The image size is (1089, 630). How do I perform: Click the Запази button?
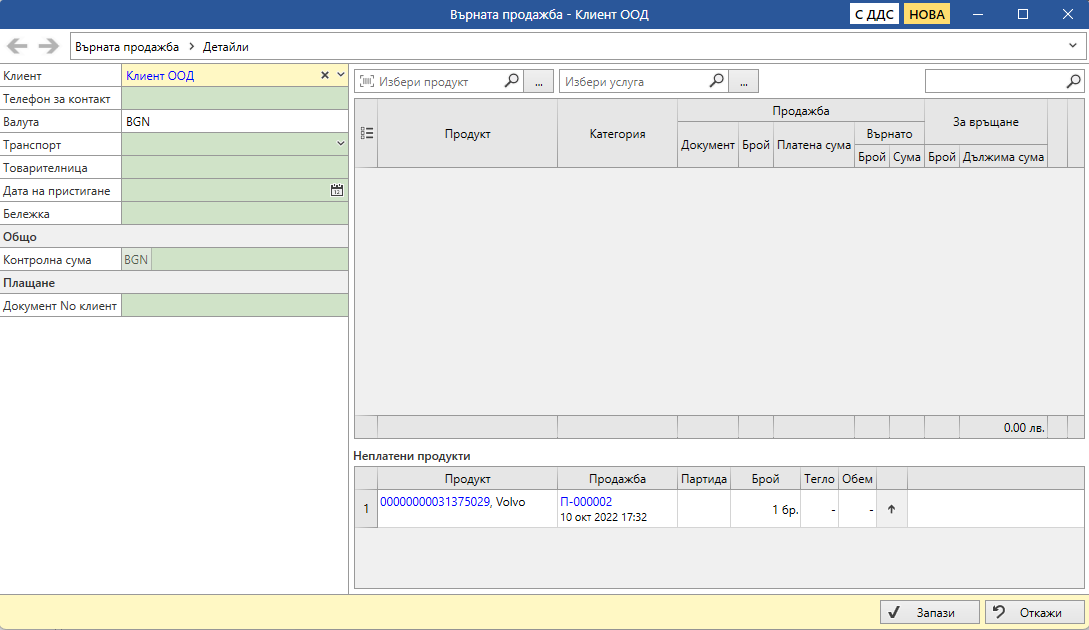(x=930, y=612)
